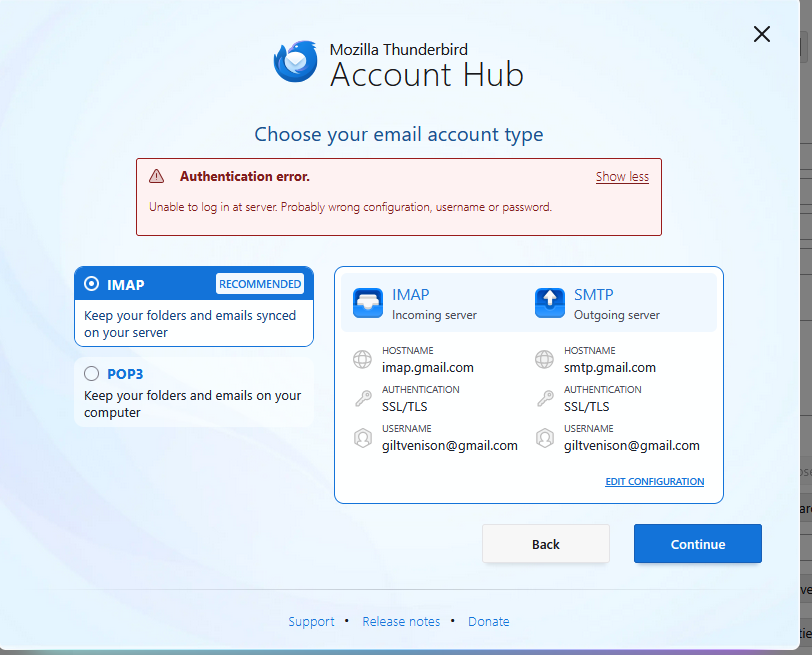Collapse error details with Show less
Image resolution: width=812 pixels, height=655 pixels.
(622, 177)
